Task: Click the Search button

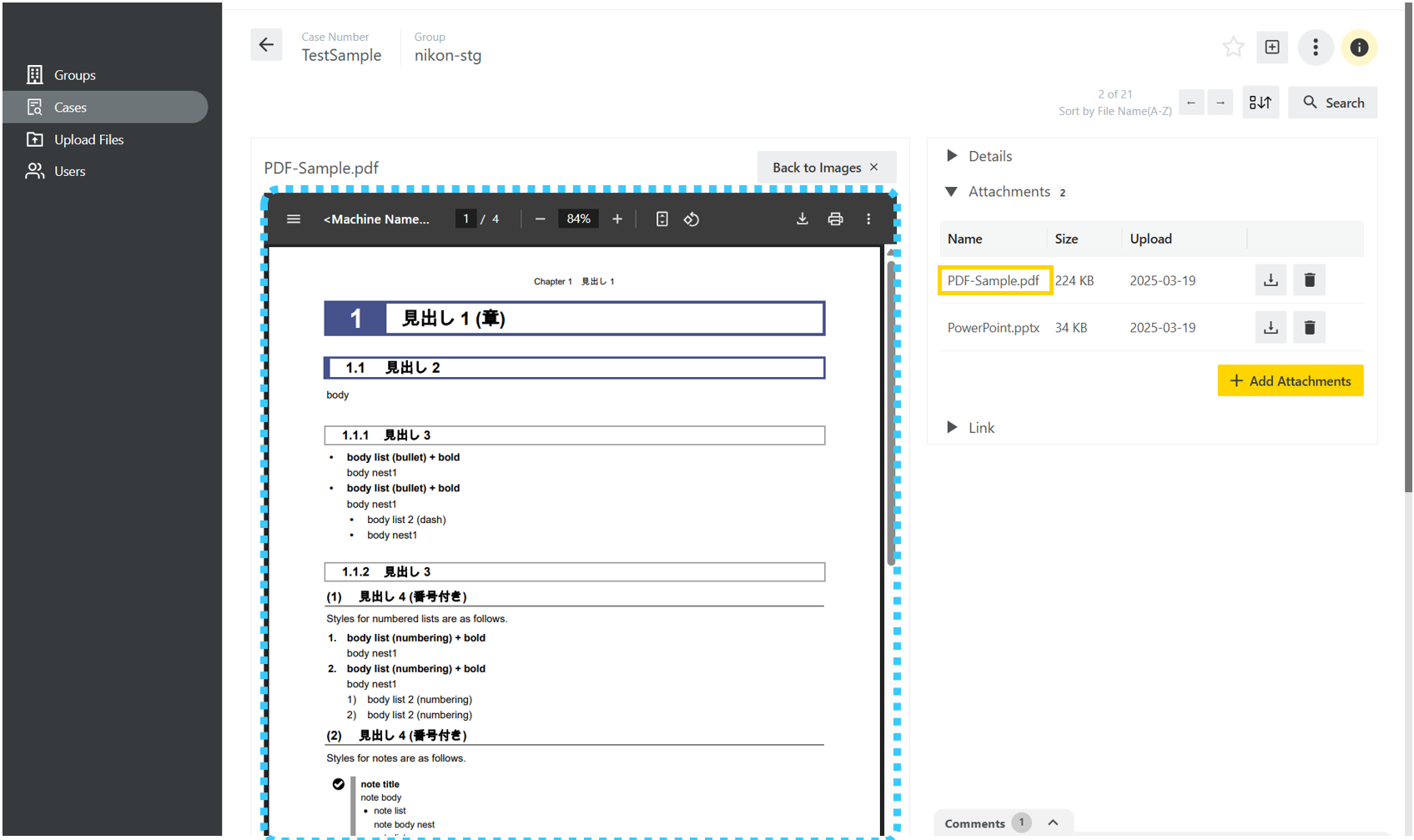Action: pyautogui.click(x=1333, y=103)
